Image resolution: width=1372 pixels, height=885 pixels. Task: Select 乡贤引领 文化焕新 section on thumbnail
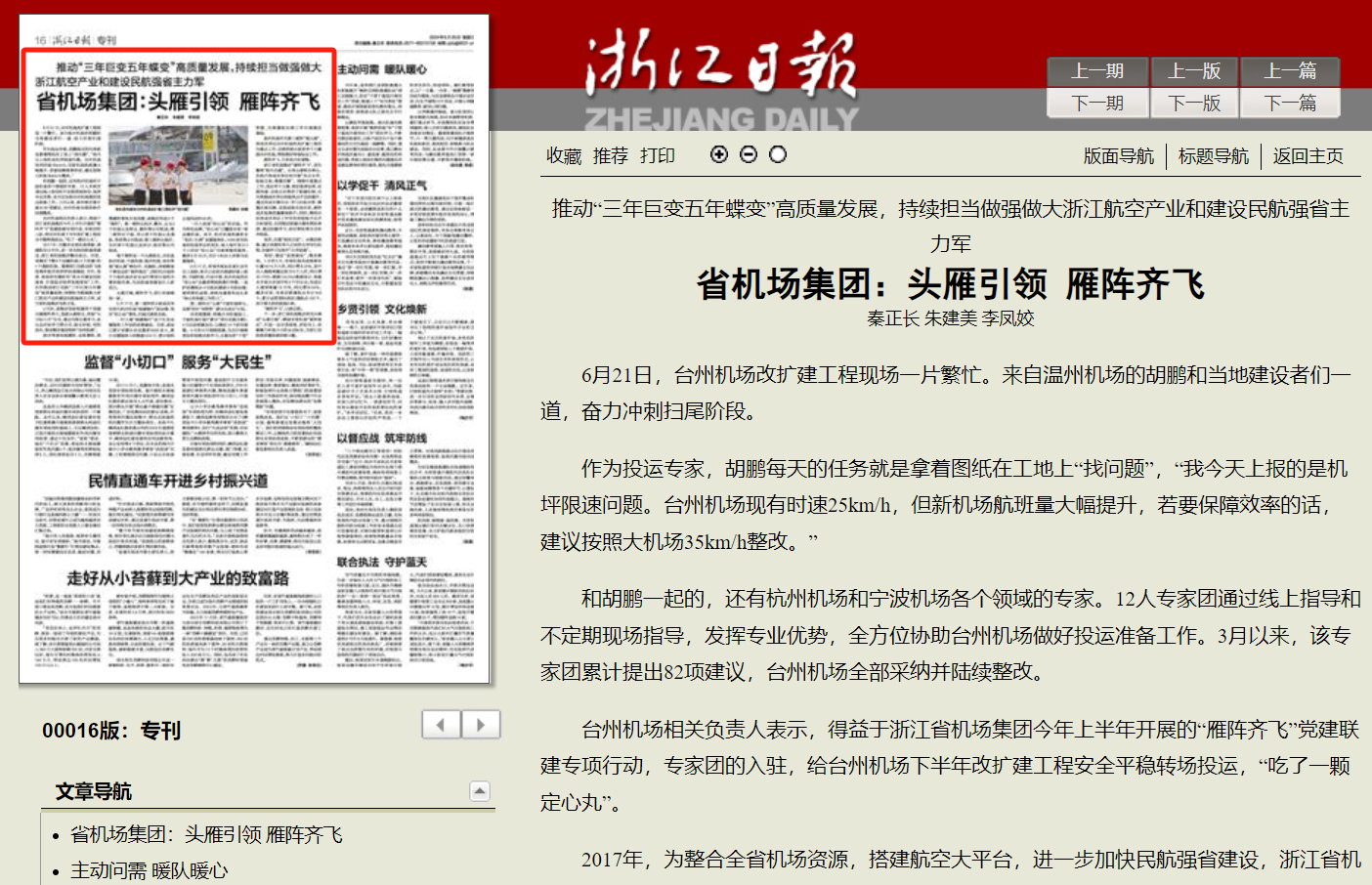[382, 309]
